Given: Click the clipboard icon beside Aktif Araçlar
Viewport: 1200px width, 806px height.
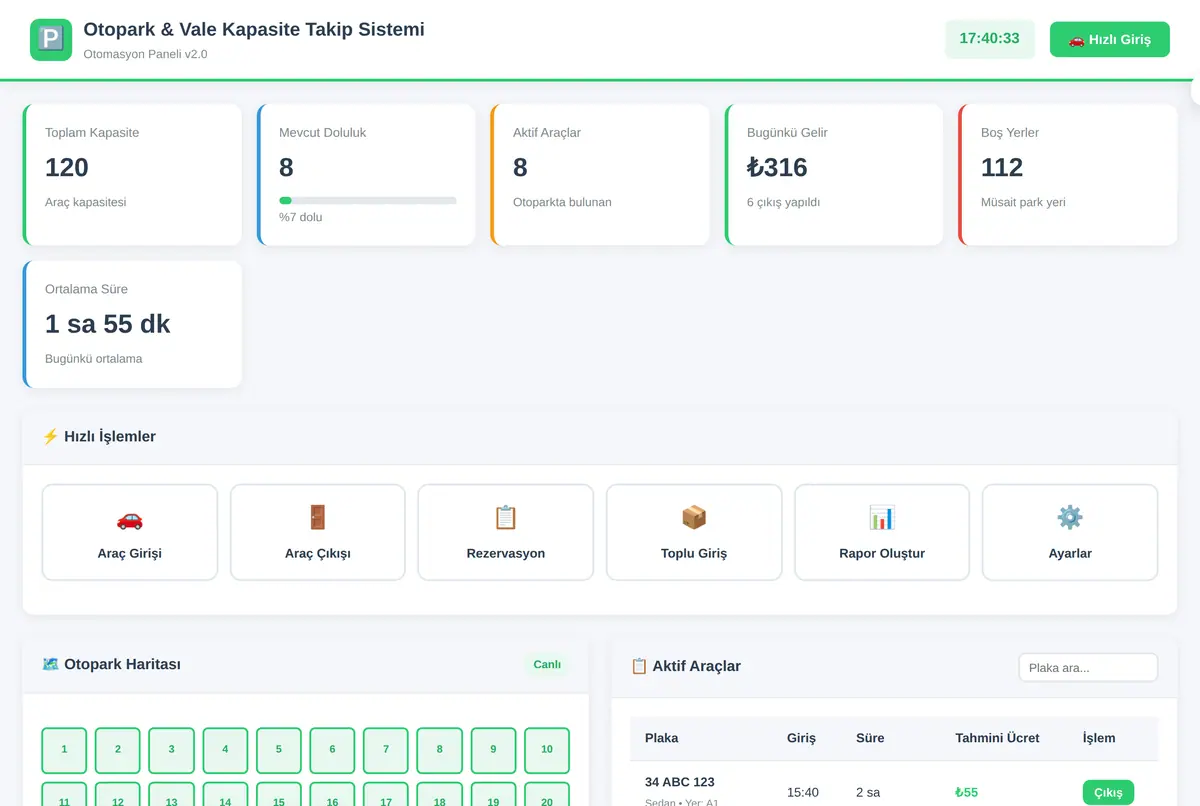Looking at the screenshot, I should 639,666.
